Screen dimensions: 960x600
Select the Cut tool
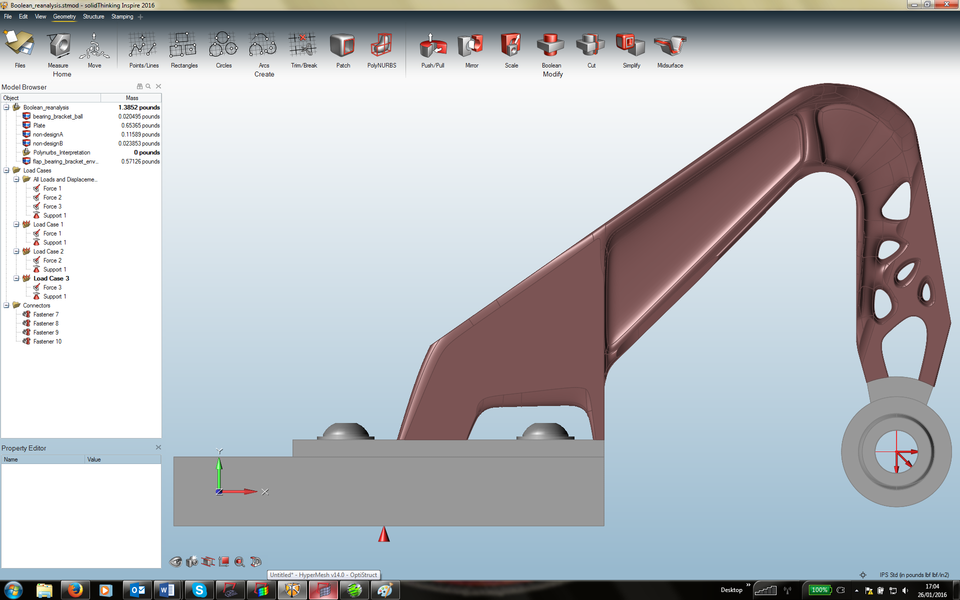(x=591, y=45)
